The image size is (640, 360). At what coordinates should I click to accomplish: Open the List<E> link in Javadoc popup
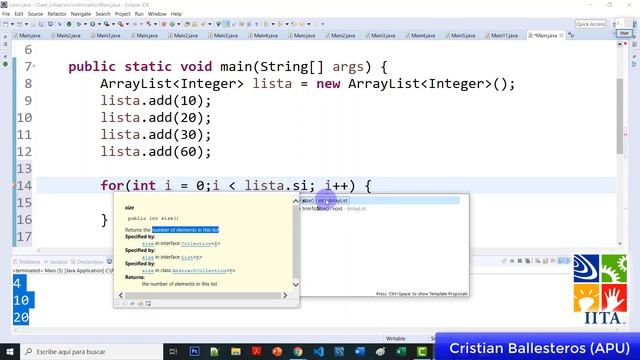coord(191,257)
